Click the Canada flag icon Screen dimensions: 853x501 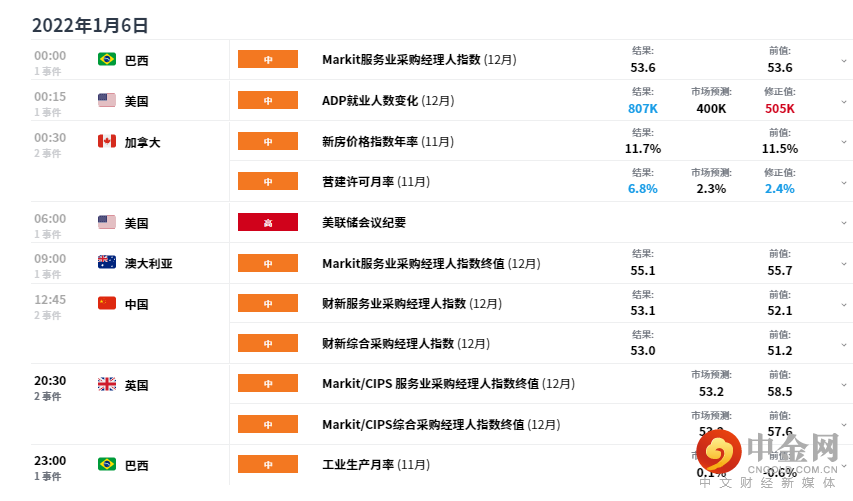point(107,141)
